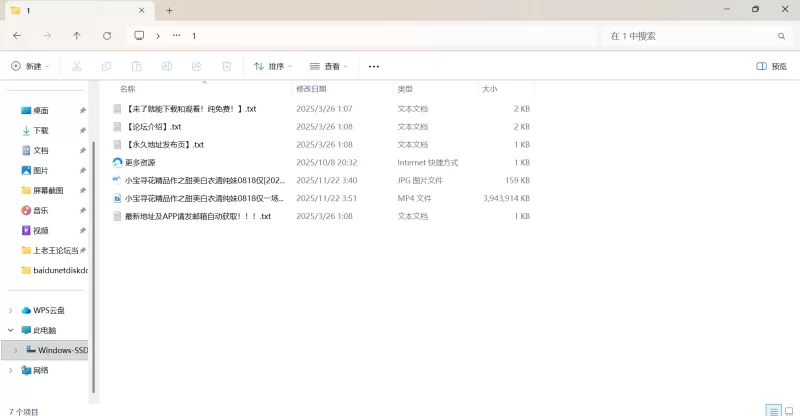Sort by the 大小 column header
Viewport: 800px width, 416px height.
(490, 89)
